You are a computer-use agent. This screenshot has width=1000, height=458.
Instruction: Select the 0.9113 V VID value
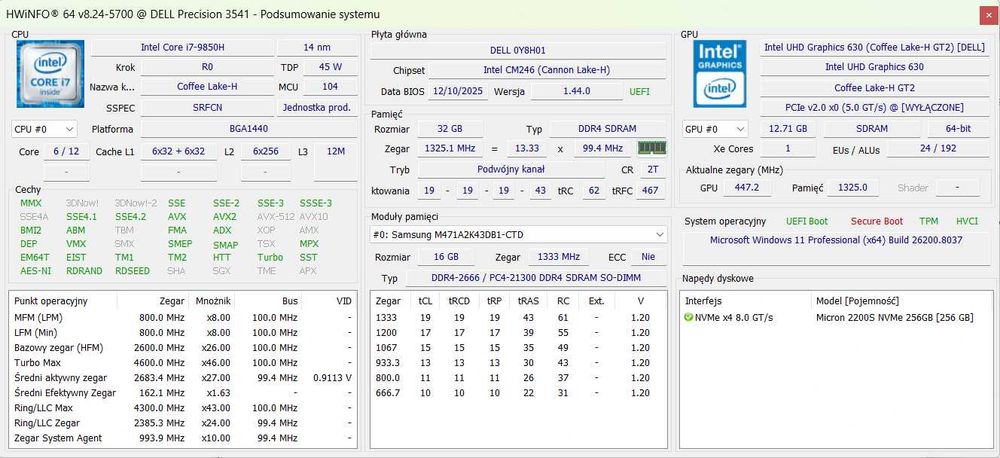332,378
